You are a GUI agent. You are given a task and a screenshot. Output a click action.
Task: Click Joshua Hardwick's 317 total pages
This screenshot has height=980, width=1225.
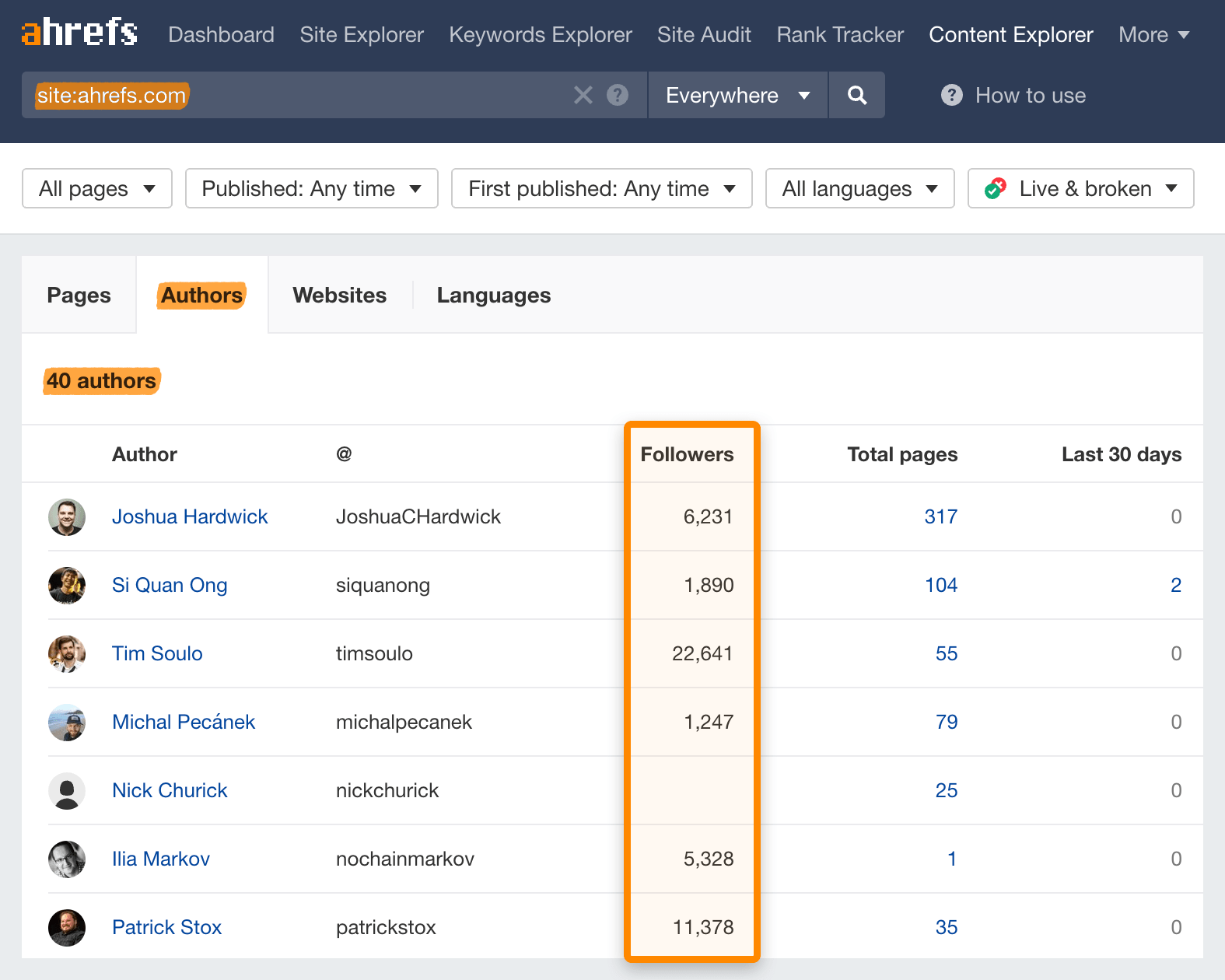pyautogui.click(x=940, y=517)
